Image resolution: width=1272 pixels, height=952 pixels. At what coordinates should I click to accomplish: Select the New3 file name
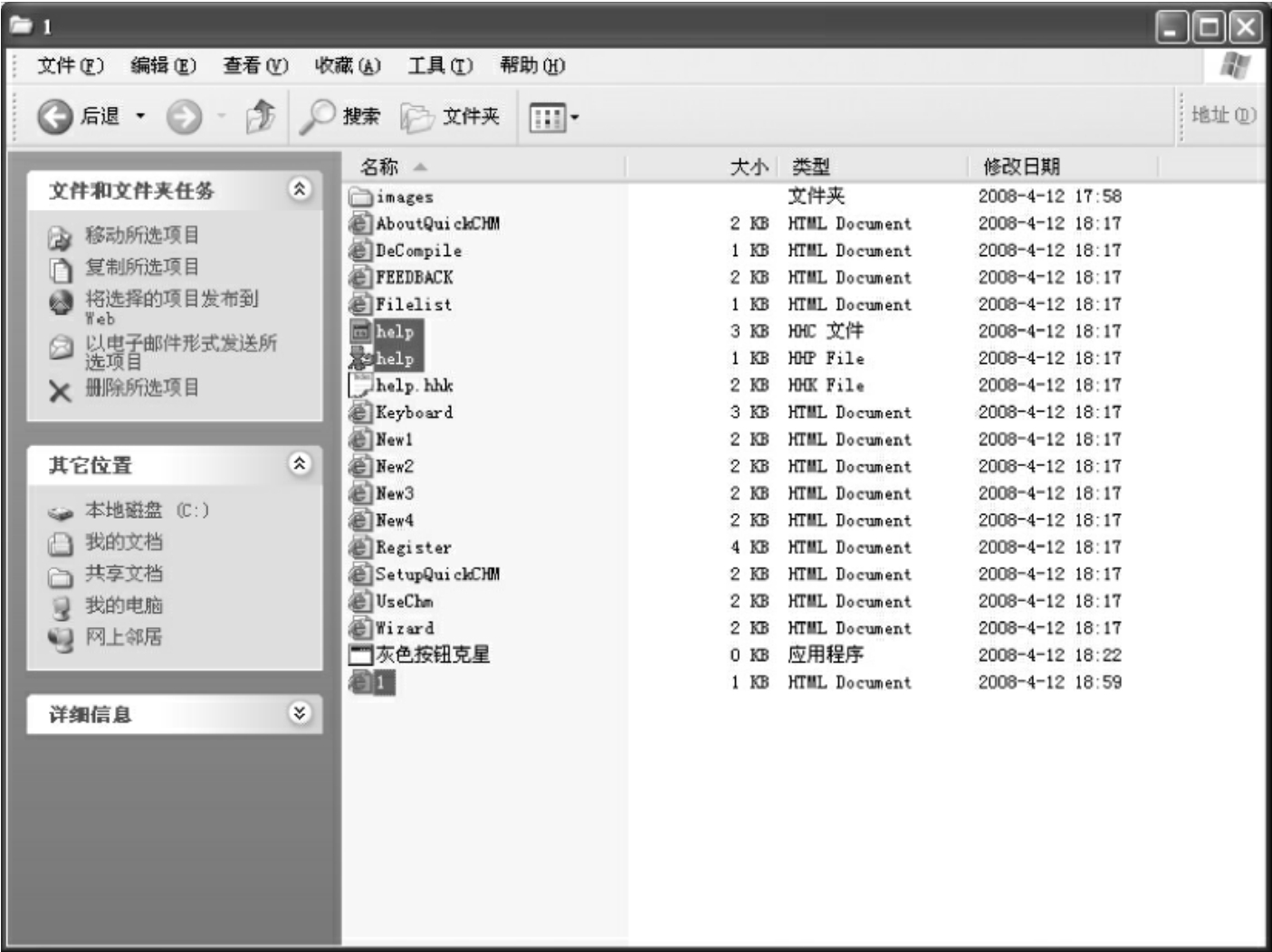(x=395, y=493)
